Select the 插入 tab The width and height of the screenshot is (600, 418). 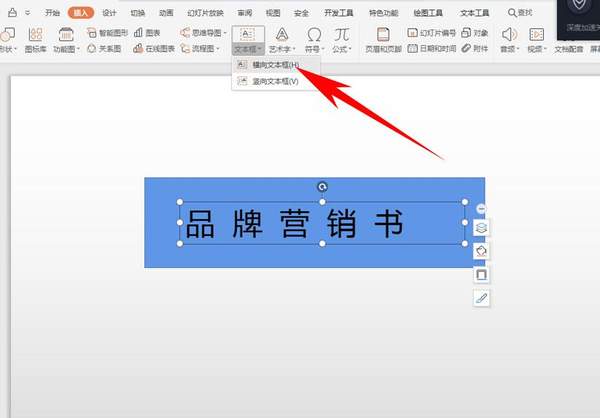click(81, 13)
